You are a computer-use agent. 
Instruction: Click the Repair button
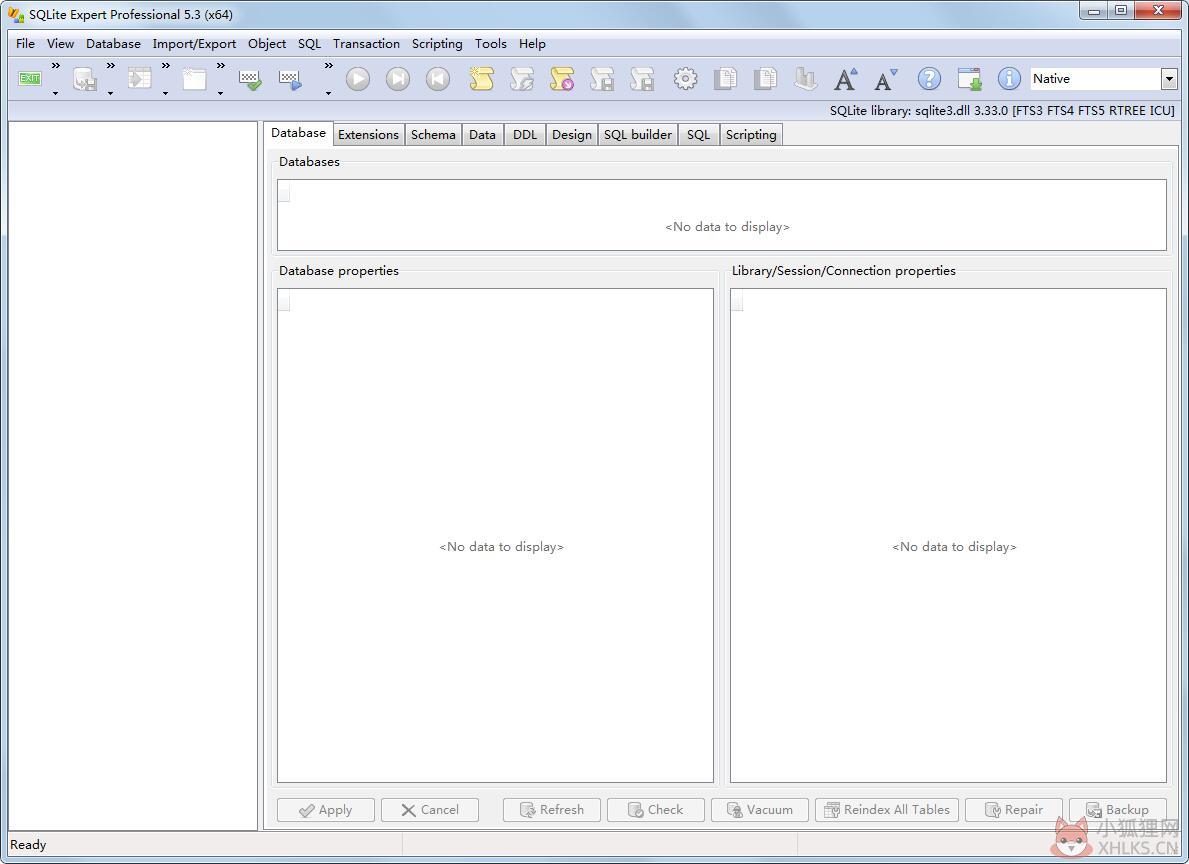coord(1014,810)
